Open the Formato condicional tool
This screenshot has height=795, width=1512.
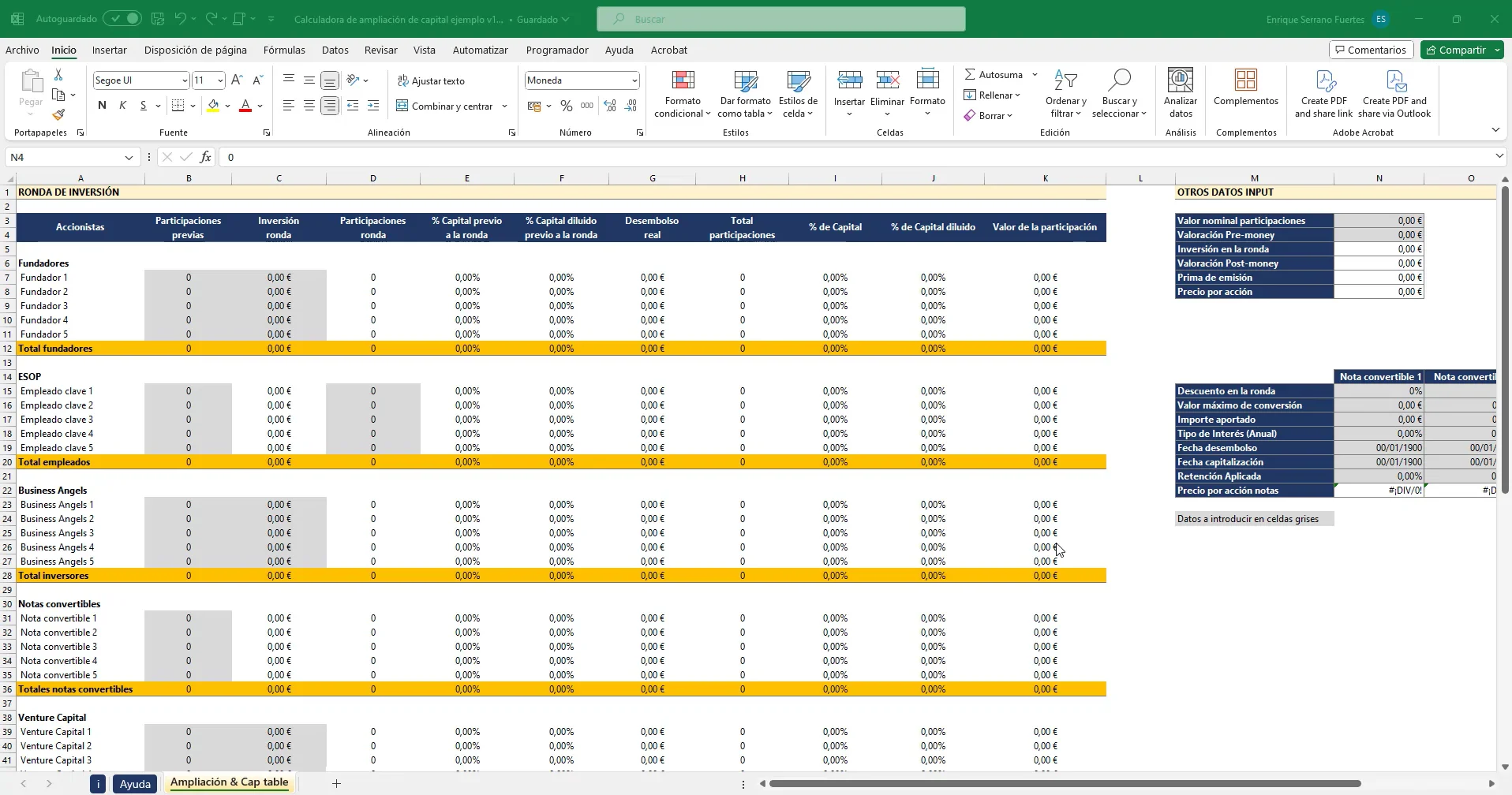(682, 92)
